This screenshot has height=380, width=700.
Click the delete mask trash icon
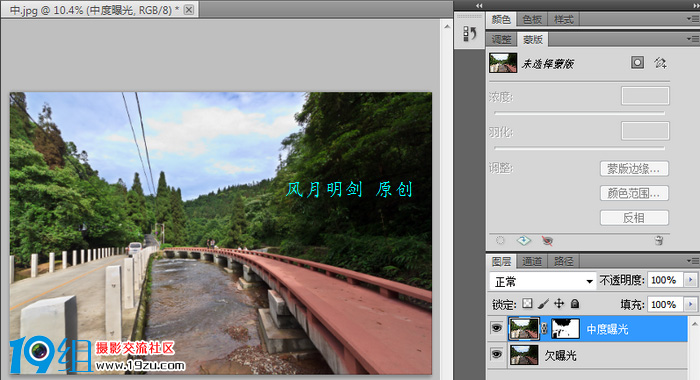click(x=659, y=241)
